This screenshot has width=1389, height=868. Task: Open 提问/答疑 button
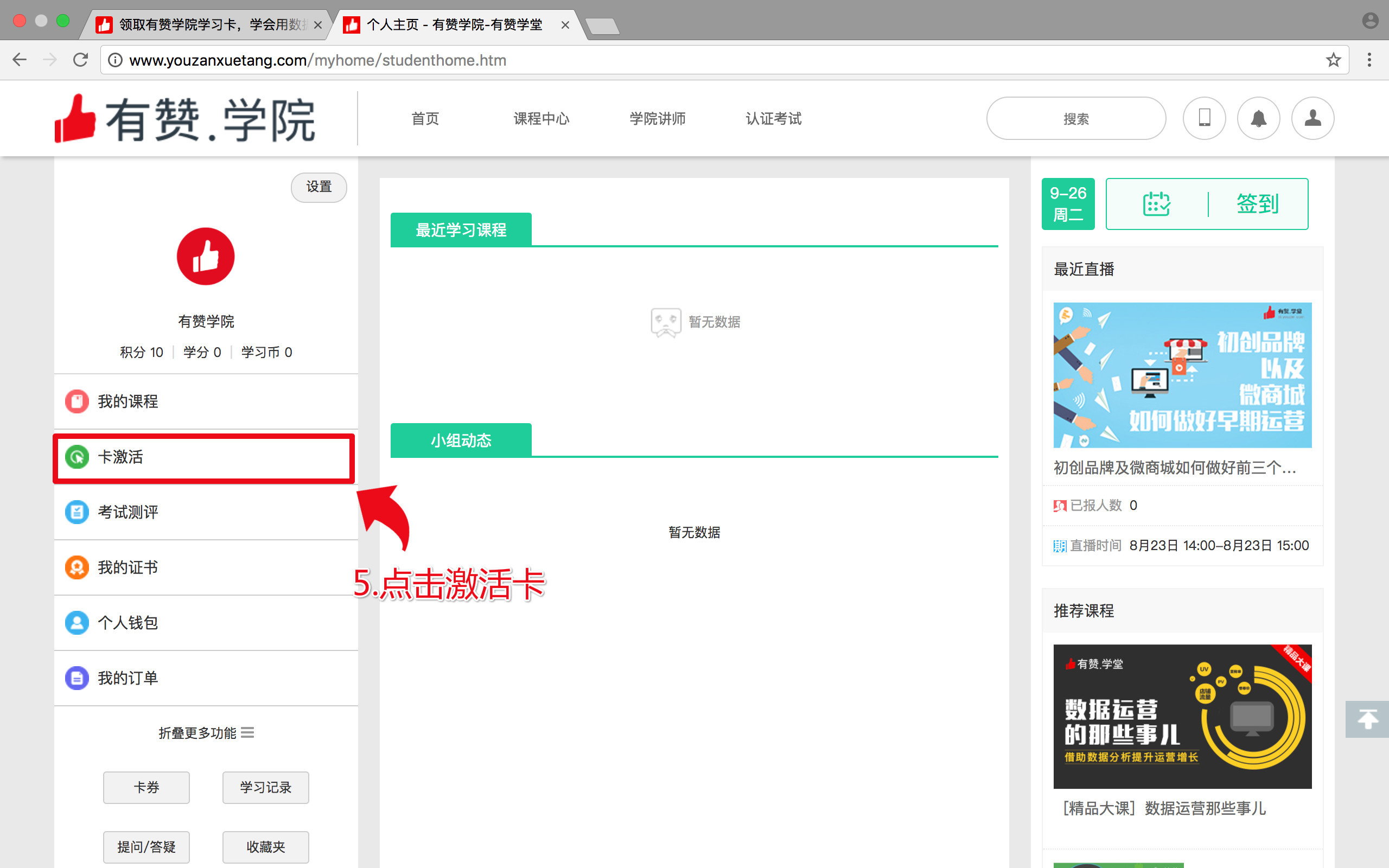146,847
